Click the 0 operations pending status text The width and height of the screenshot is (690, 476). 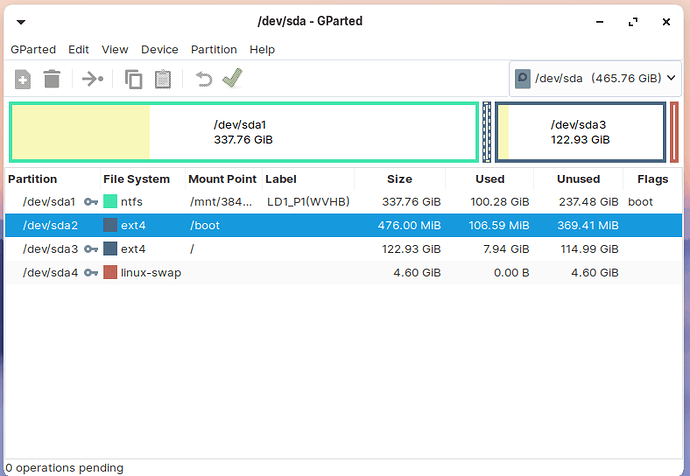tap(65, 468)
